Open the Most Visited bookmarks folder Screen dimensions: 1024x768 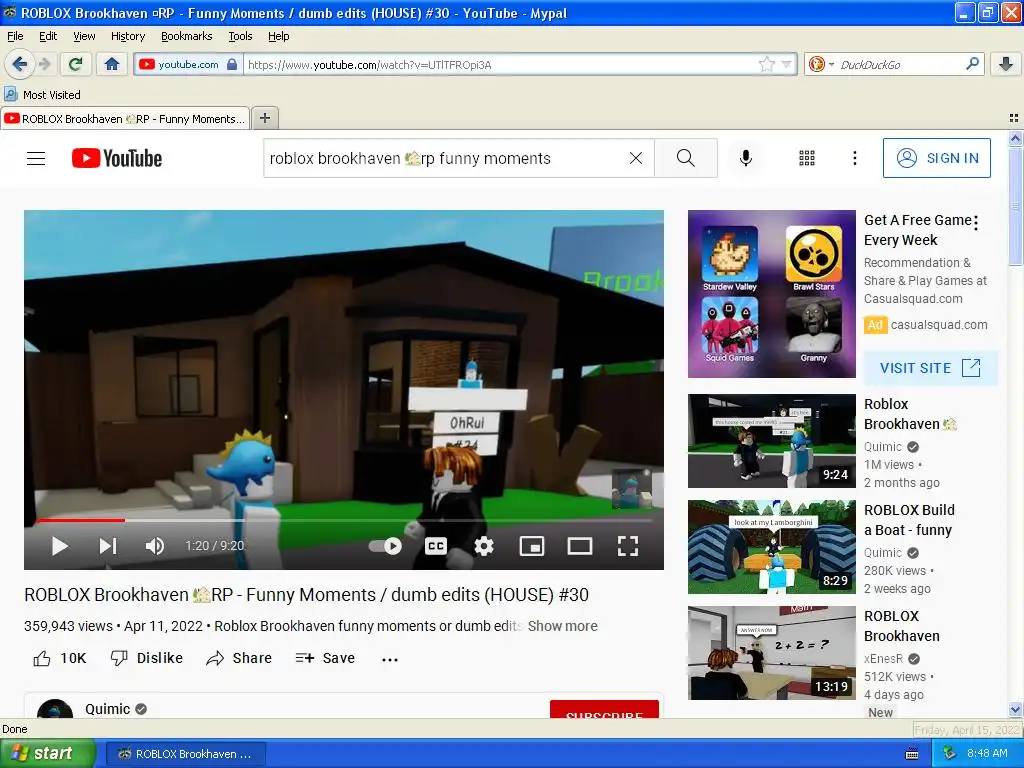[x=43, y=95]
